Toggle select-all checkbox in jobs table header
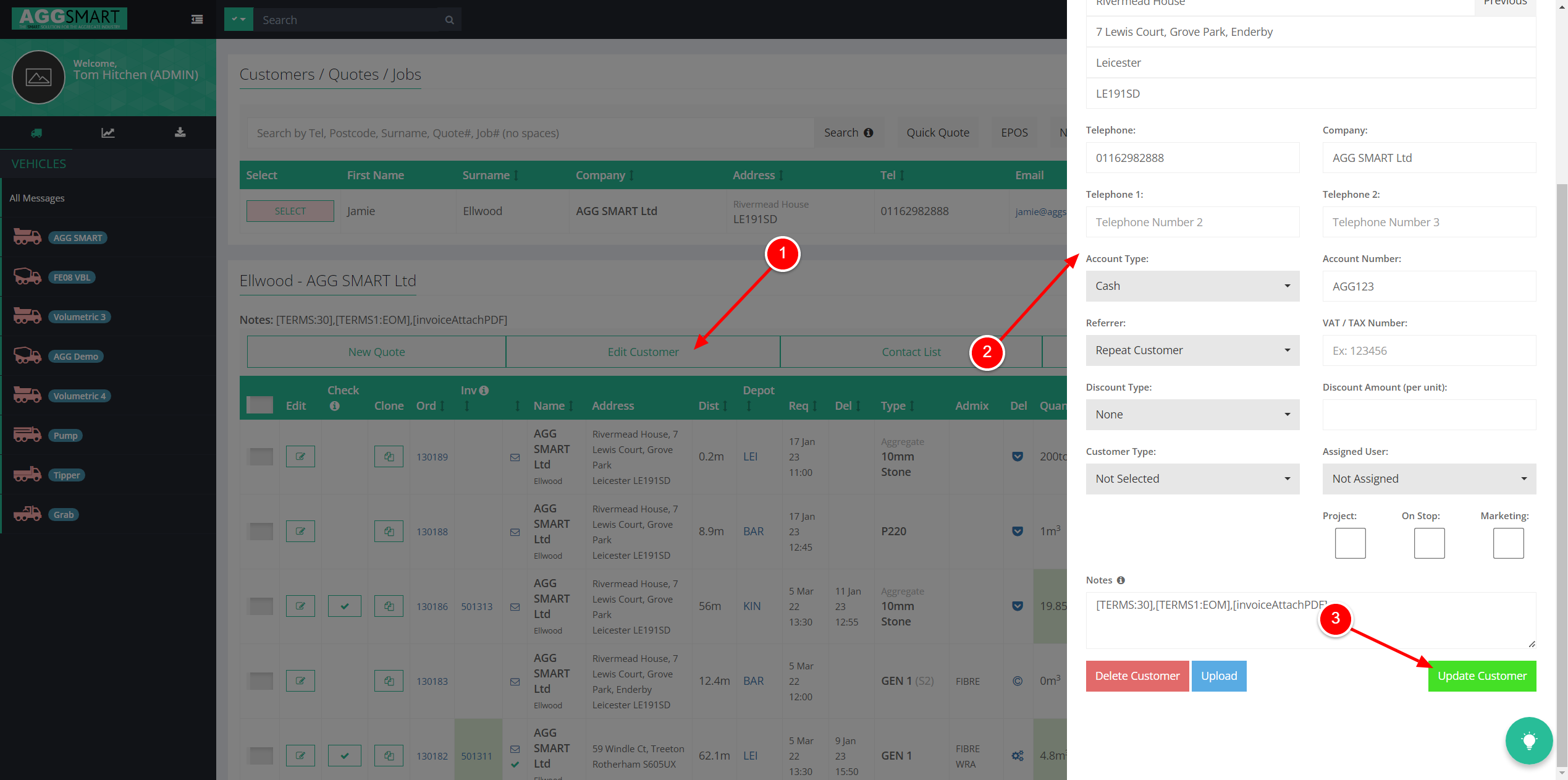 (x=259, y=405)
